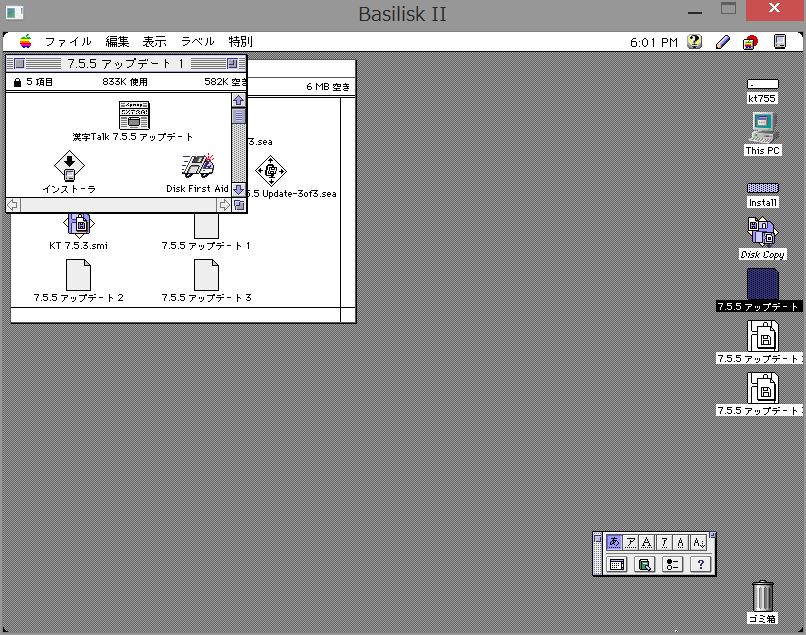Open the green dictionary tool button
This screenshot has width=806, height=635.
click(x=645, y=565)
